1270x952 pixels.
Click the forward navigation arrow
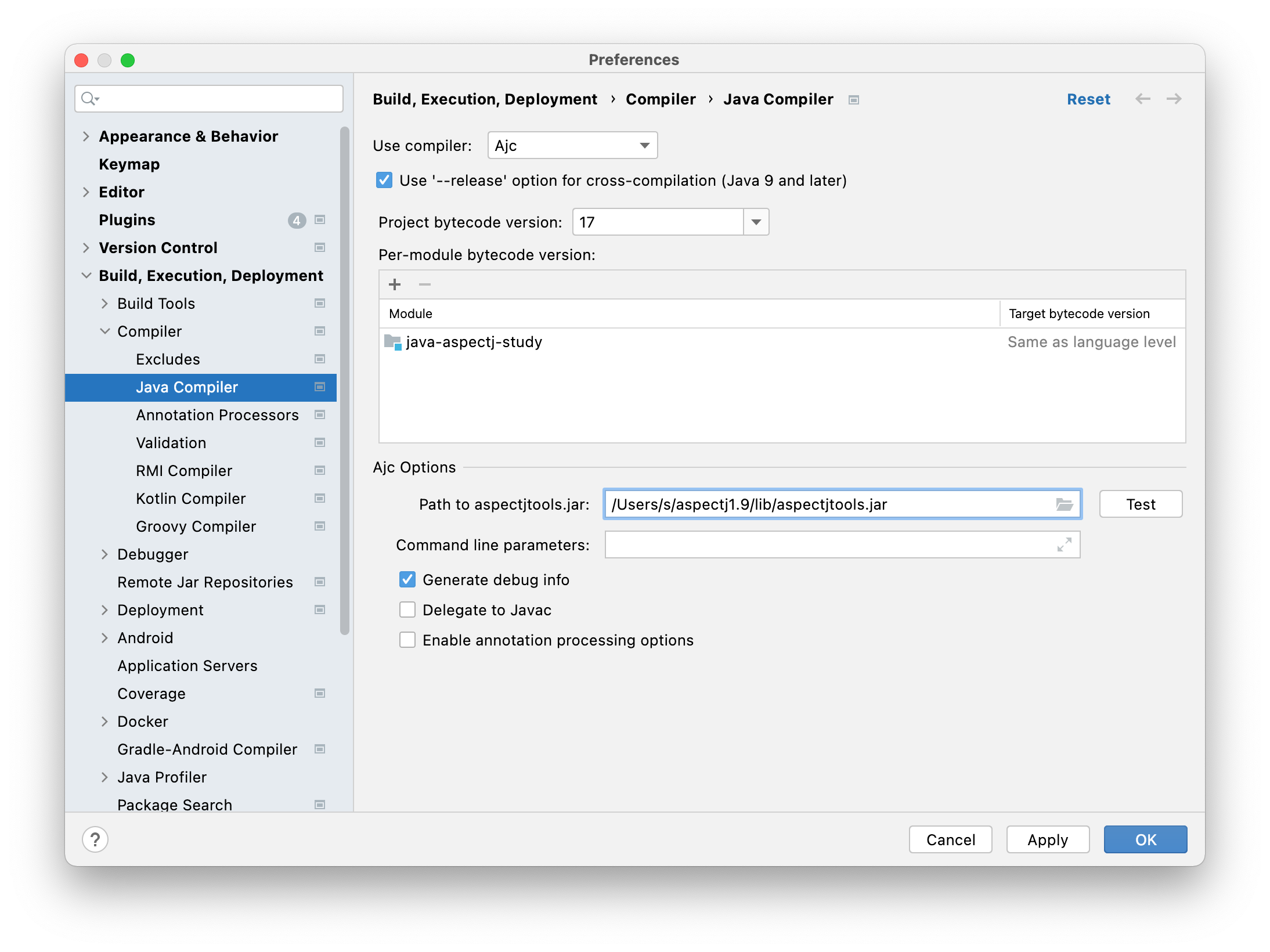tap(1174, 99)
